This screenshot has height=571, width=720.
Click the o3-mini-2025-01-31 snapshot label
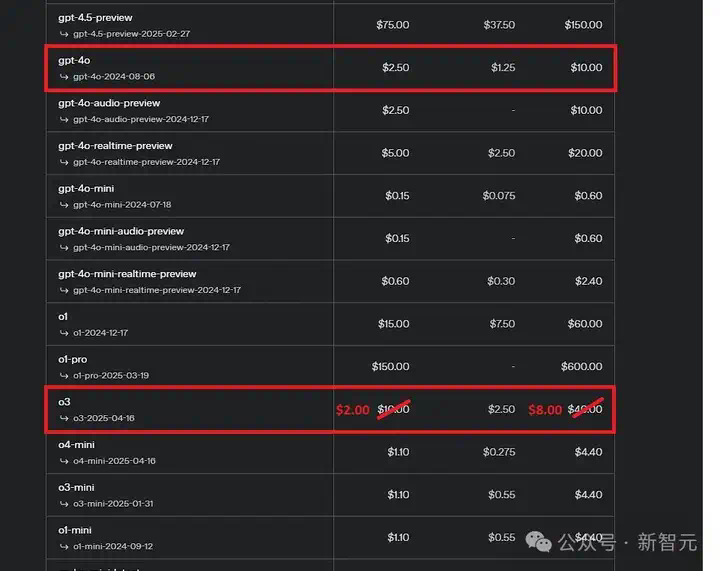click(113, 504)
